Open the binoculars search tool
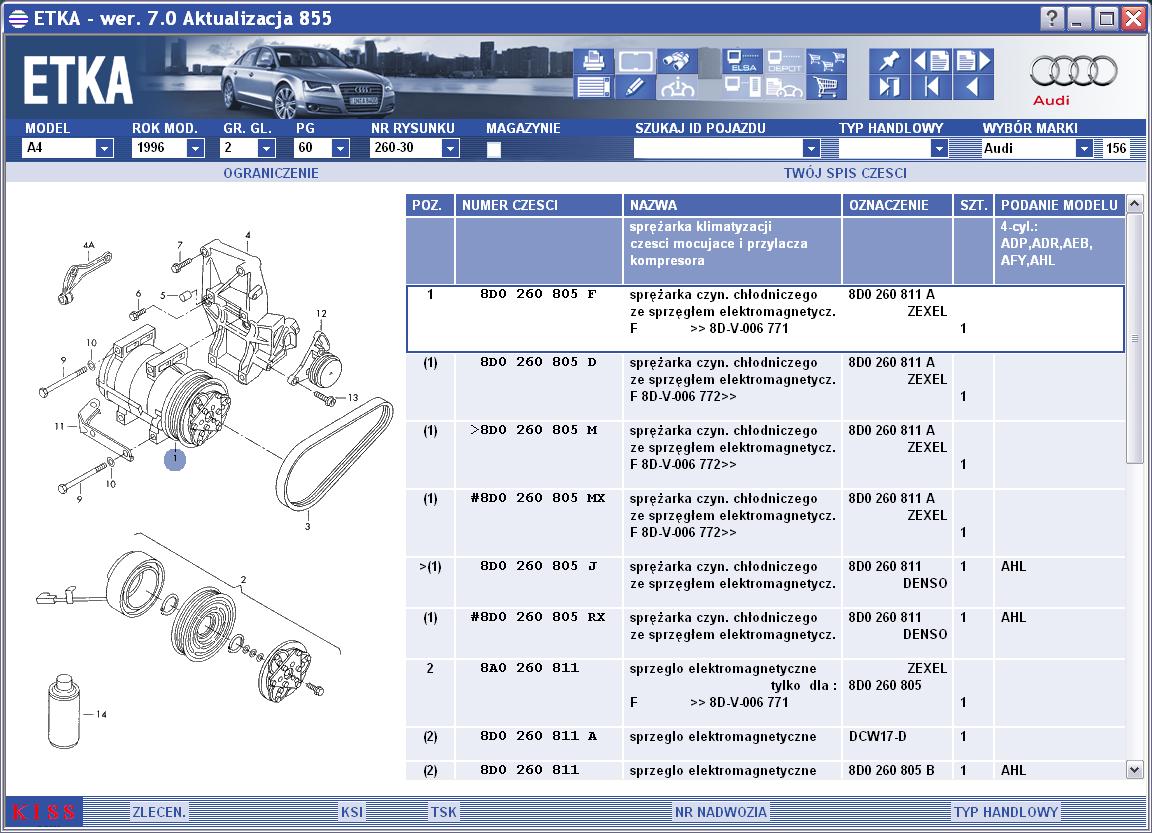Screen dimensions: 1152x833 (678, 60)
